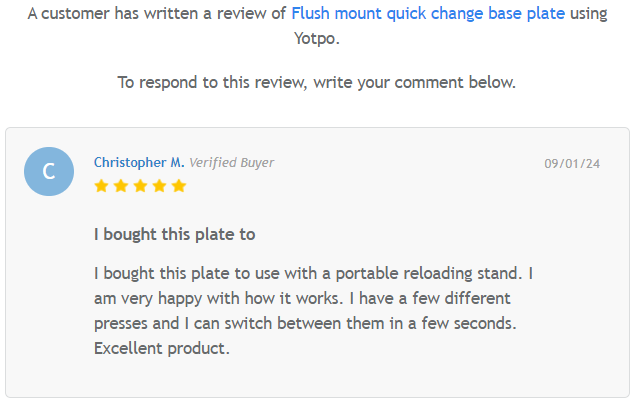Image resolution: width=636 pixels, height=402 pixels.
Task: Select the fifth rating star
Action: point(179,186)
